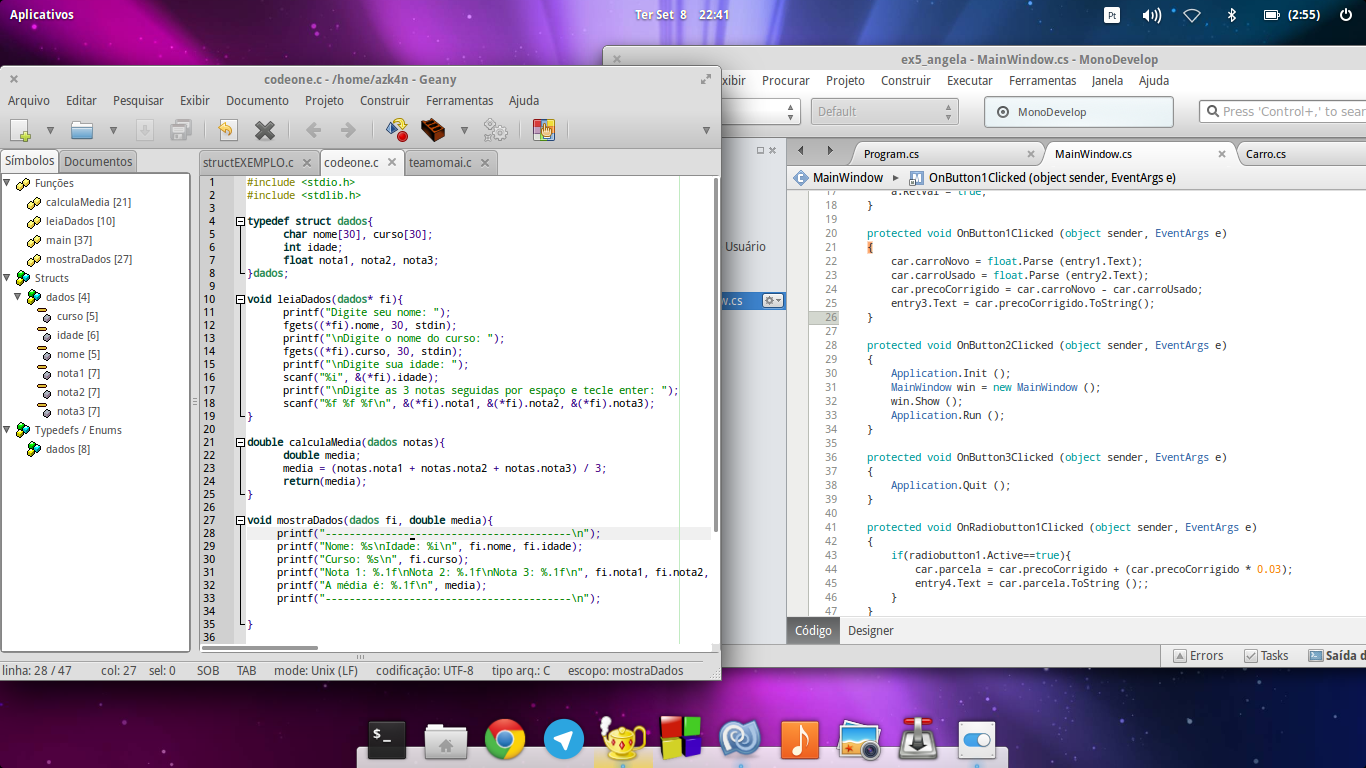Open the dropdown arrow next to Build icon
The width and height of the screenshot is (1366, 768).
464,130
